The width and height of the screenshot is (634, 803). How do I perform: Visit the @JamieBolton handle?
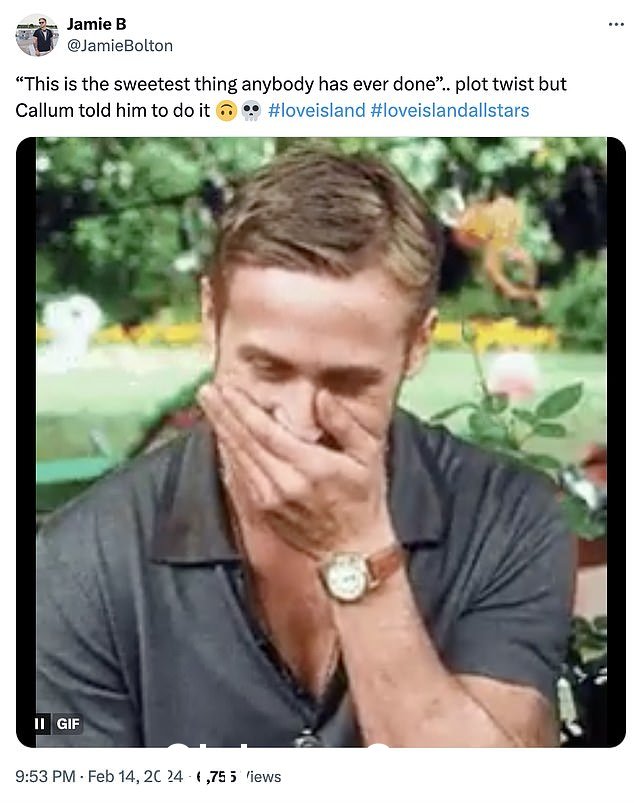tap(120, 46)
